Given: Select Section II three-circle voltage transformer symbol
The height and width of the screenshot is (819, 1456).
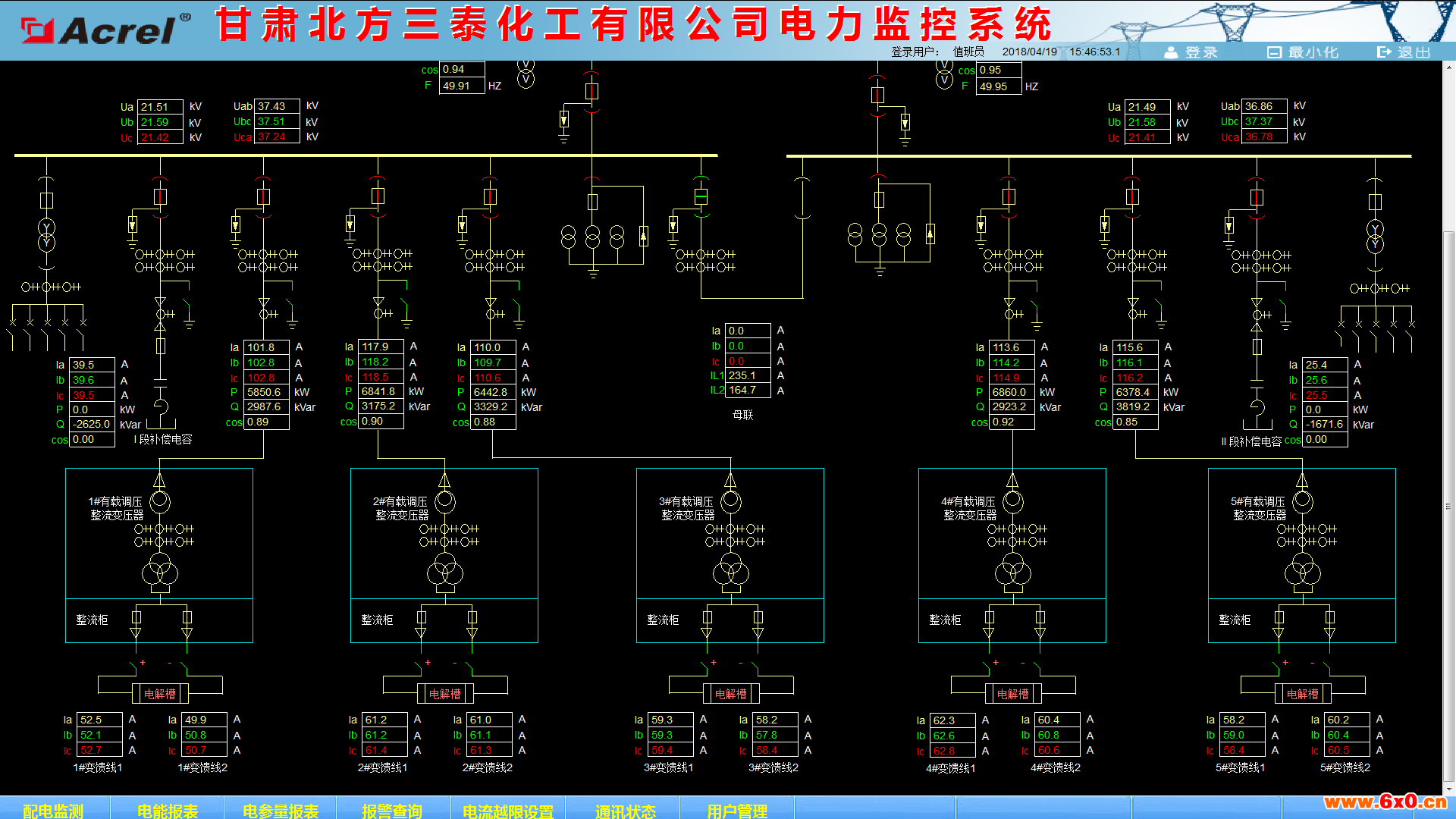Looking at the screenshot, I should [x=879, y=234].
